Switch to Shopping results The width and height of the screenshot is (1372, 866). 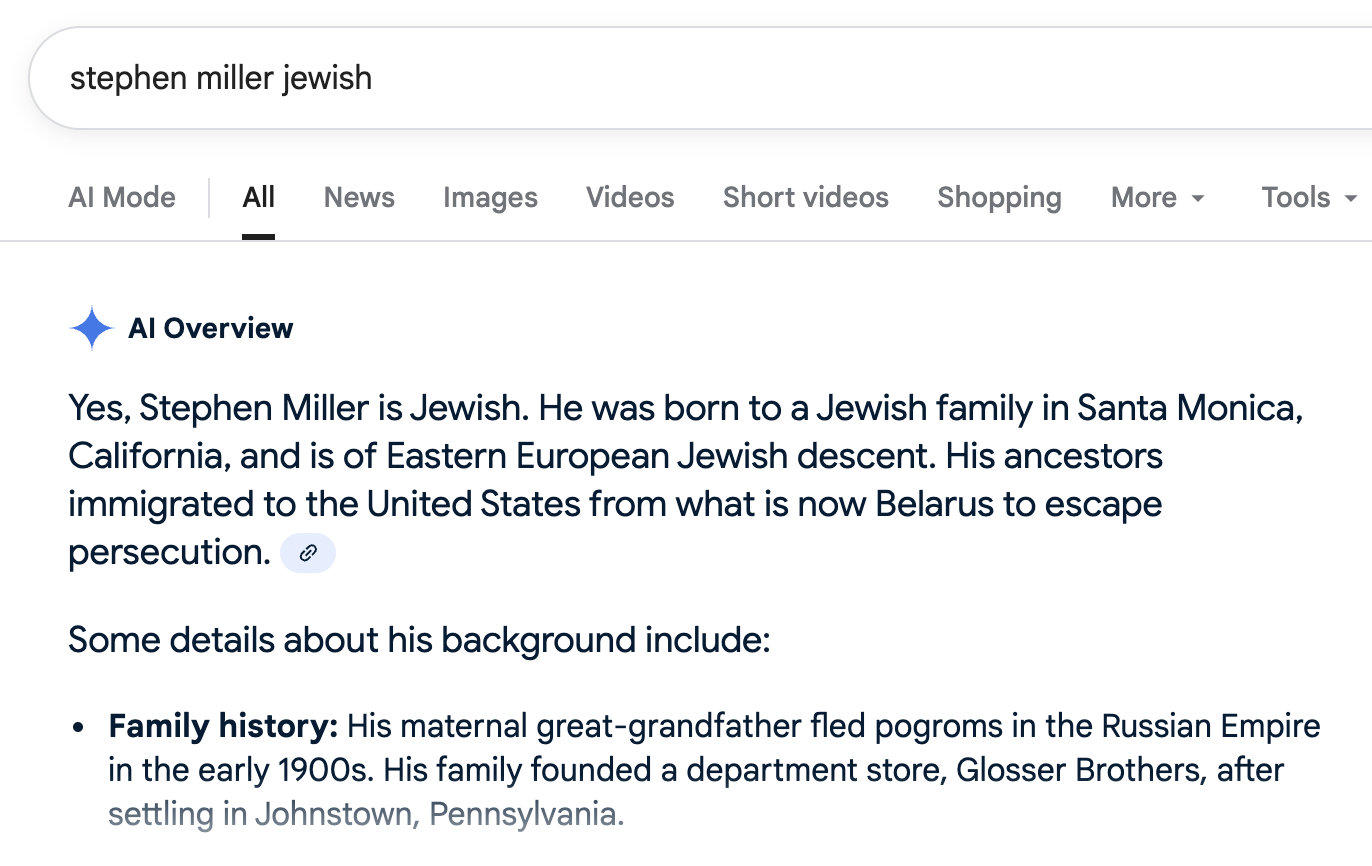click(999, 198)
